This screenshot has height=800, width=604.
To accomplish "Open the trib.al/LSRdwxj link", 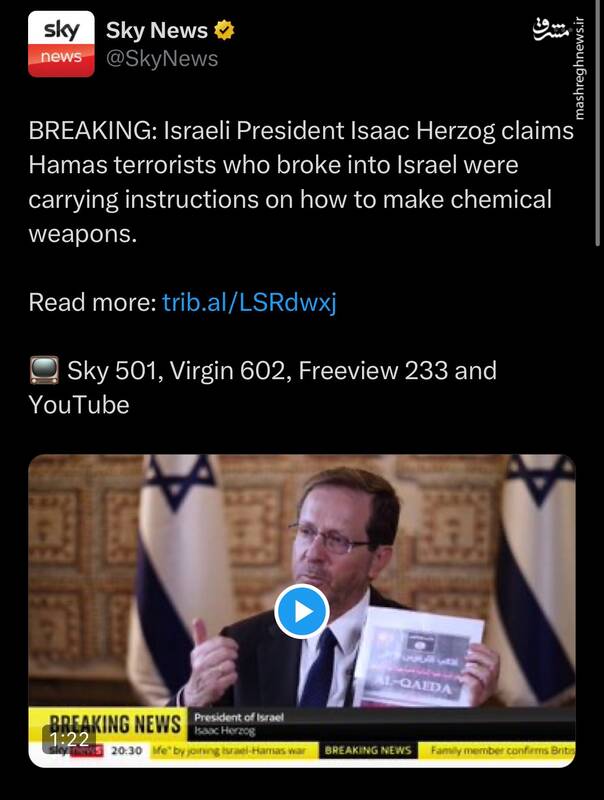I will pos(249,302).
